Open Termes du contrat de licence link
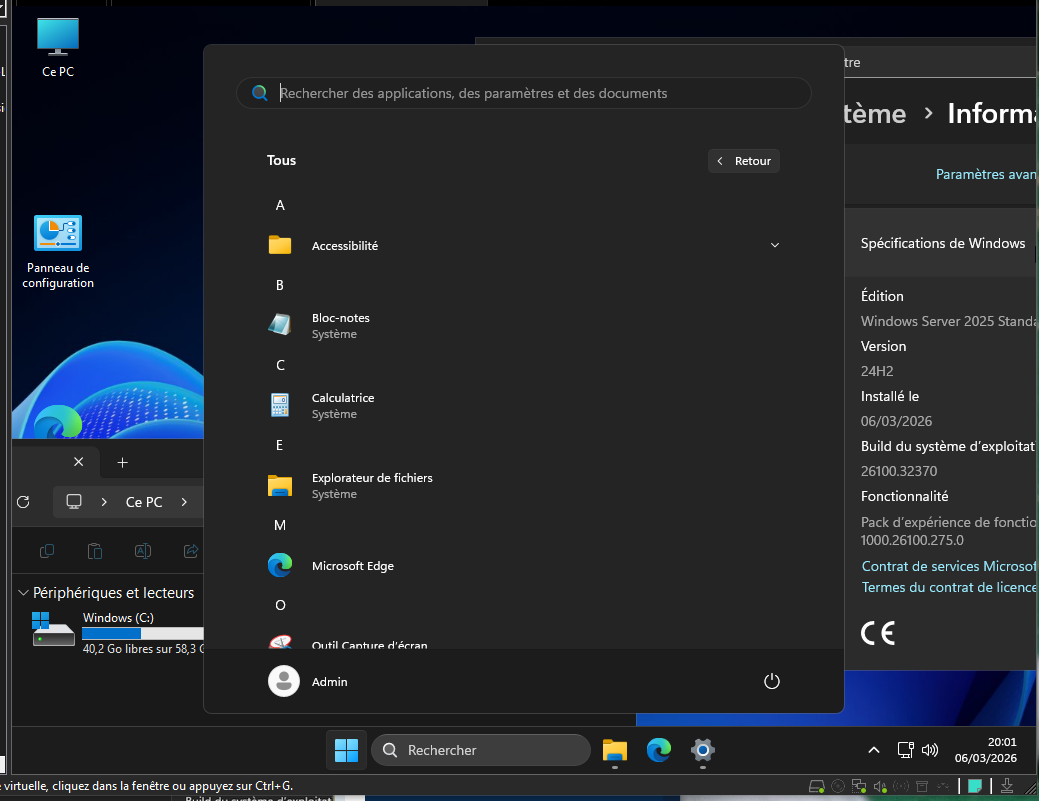The image size is (1039, 801). click(949, 587)
